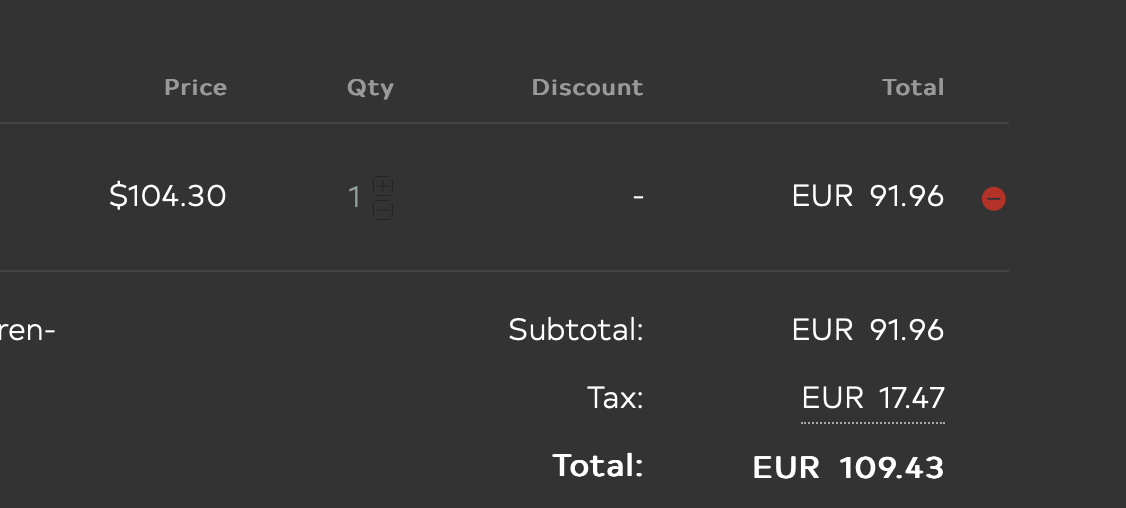The width and height of the screenshot is (1126, 508).
Task: Select the $104.30 item price
Action: (x=168, y=196)
